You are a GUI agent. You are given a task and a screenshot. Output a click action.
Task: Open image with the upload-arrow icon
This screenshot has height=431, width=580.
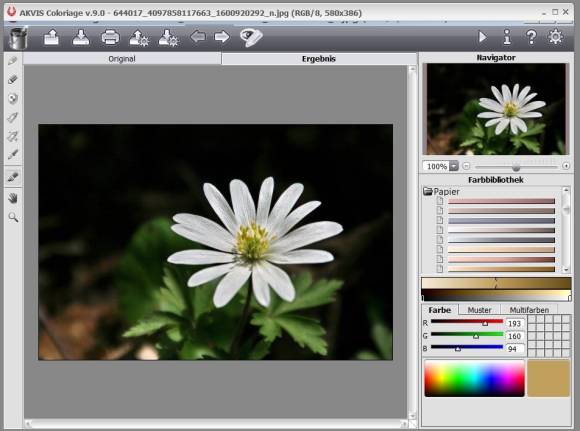(51, 37)
